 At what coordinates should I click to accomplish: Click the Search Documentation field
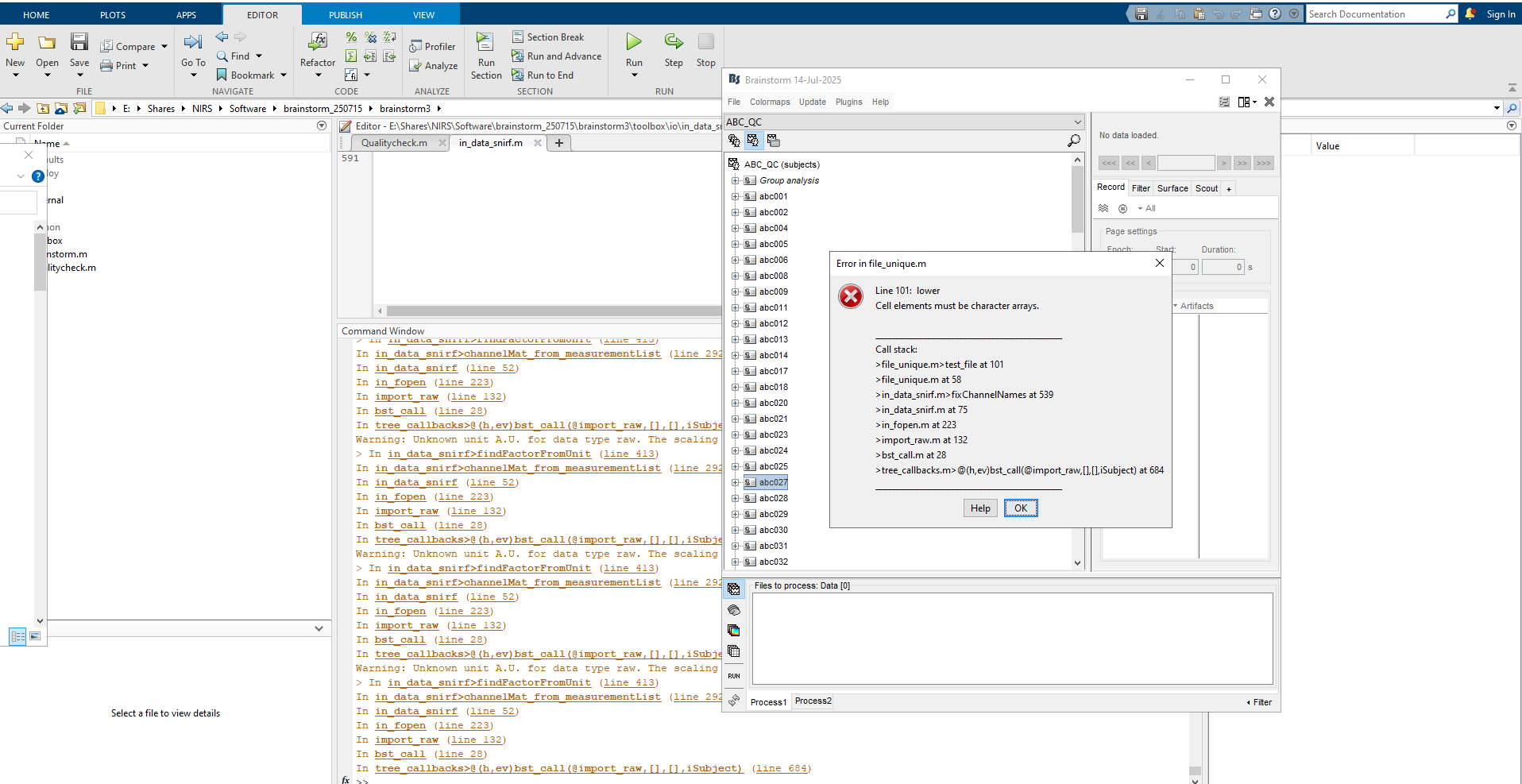(x=1374, y=14)
